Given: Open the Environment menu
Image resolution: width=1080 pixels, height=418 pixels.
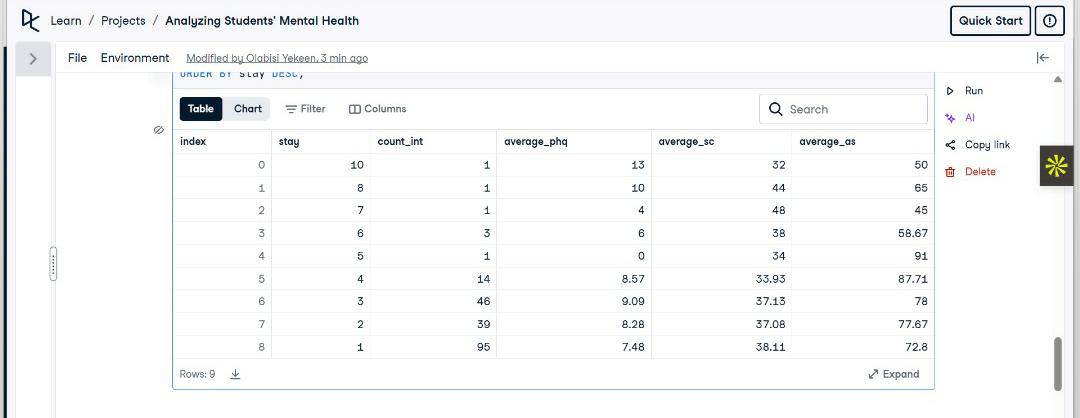Looking at the screenshot, I should click(x=135, y=58).
